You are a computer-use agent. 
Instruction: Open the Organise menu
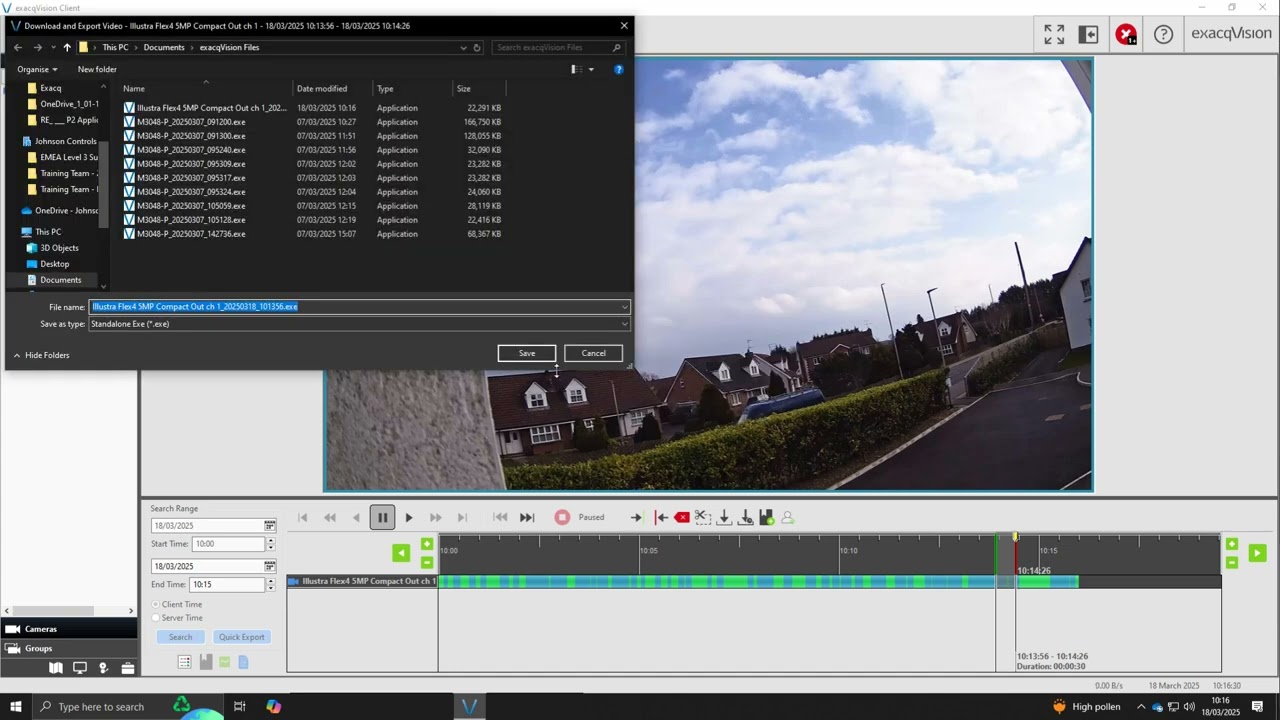pos(37,69)
